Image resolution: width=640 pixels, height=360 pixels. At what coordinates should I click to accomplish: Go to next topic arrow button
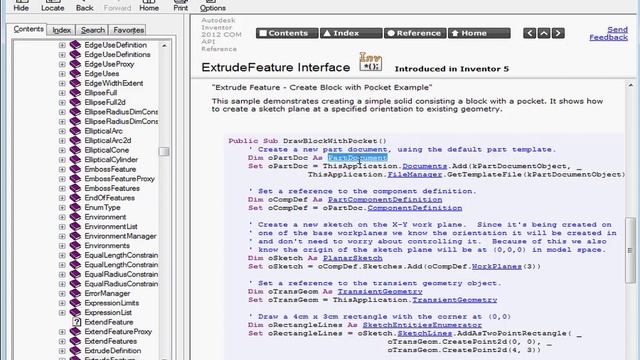(x=558, y=33)
